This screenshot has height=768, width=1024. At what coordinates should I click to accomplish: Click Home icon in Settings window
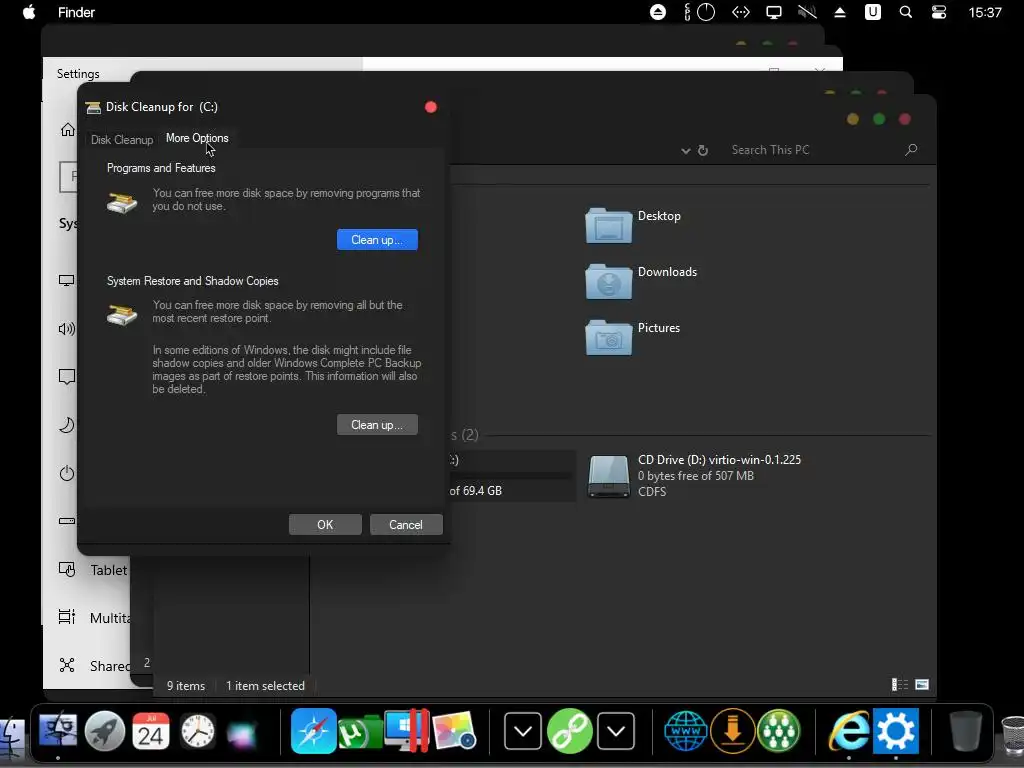coord(68,129)
